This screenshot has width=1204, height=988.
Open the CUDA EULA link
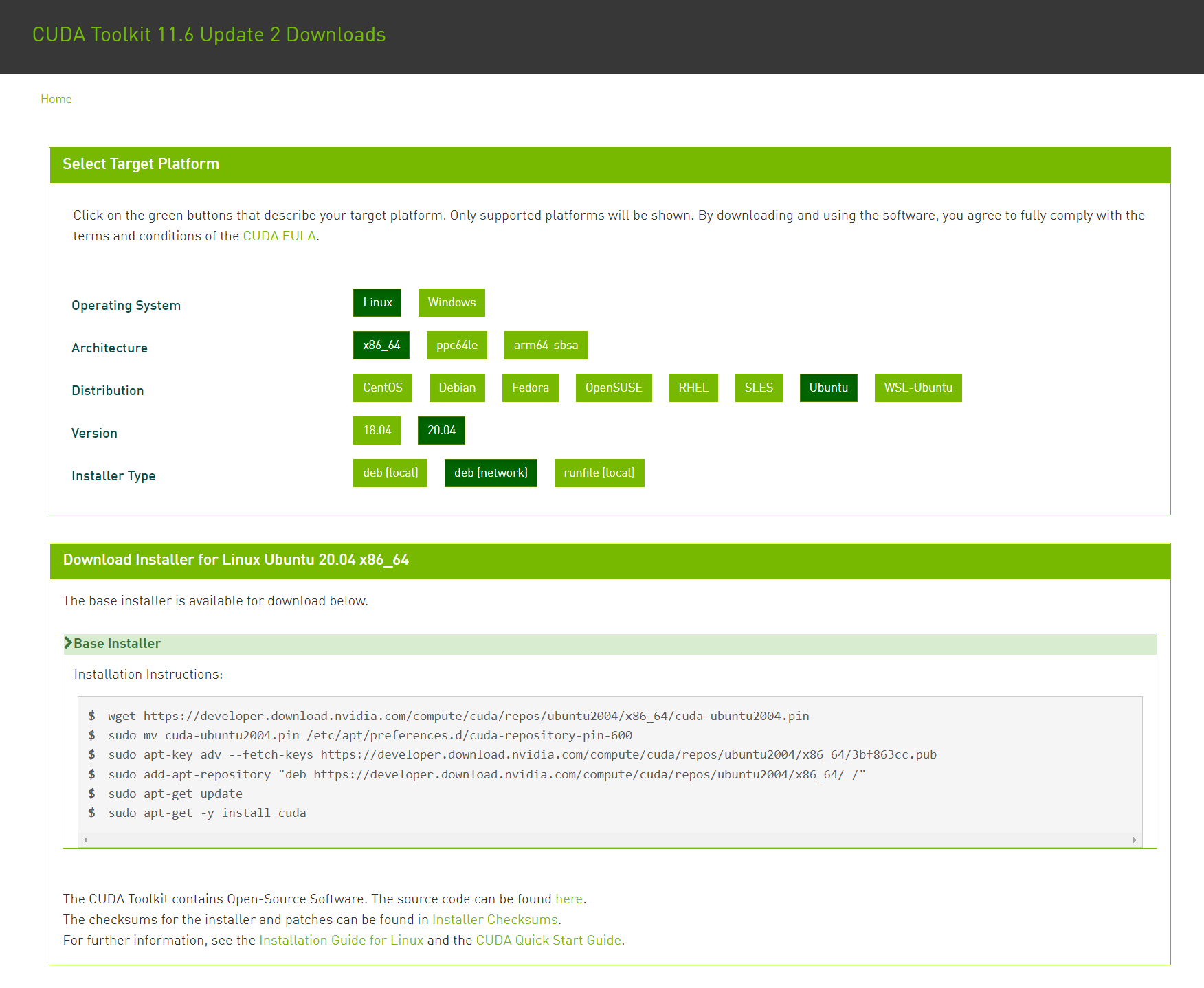click(279, 236)
